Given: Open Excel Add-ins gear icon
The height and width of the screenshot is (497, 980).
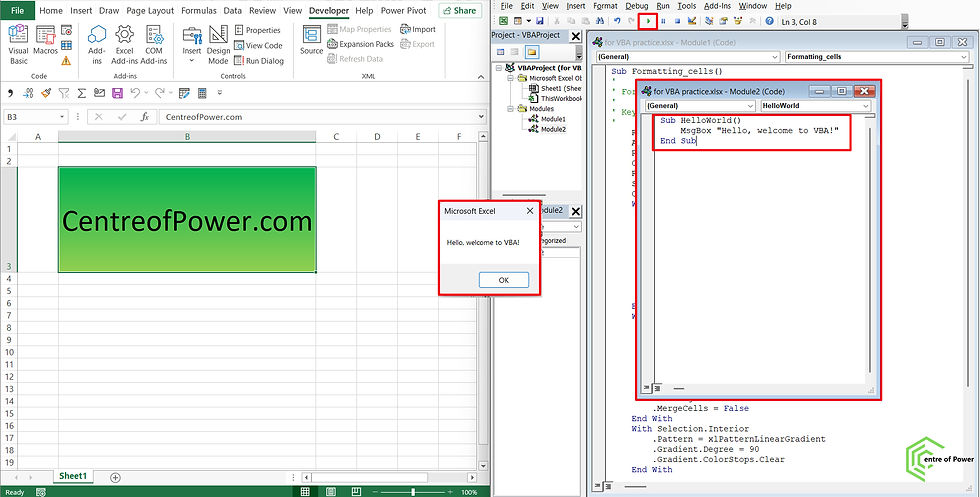Looking at the screenshot, I should coord(124,45).
